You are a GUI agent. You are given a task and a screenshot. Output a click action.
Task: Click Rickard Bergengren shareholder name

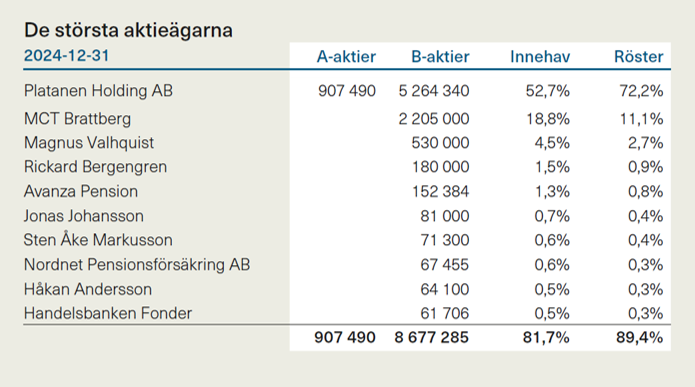pyautogui.click(x=95, y=167)
